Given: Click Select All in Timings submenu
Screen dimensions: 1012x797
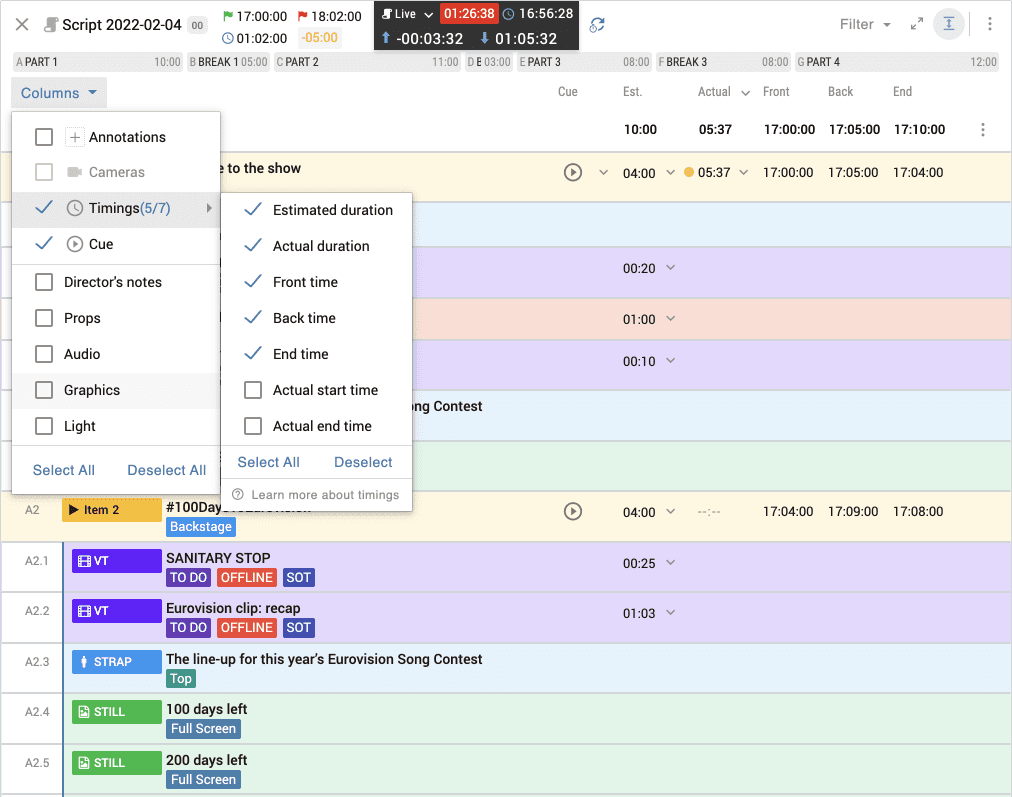Looking at the screenshot, I should pos(268,462).
